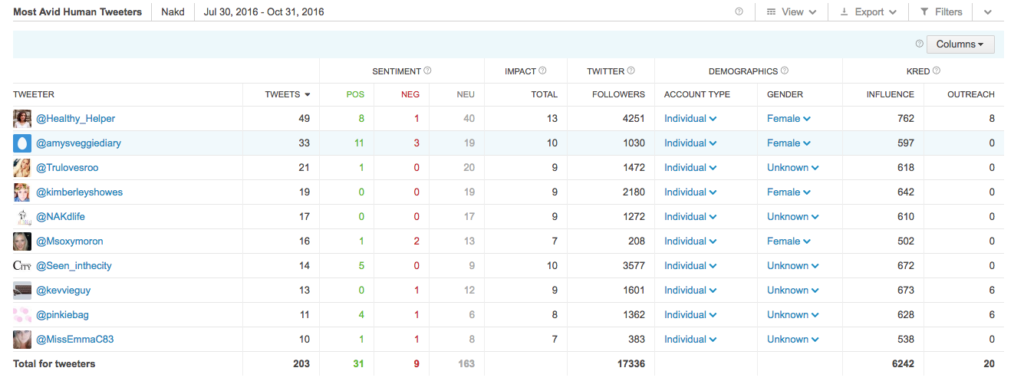Click the help icon left of View
Viewport: 1024px width, 381px height.
pos(739,12)
